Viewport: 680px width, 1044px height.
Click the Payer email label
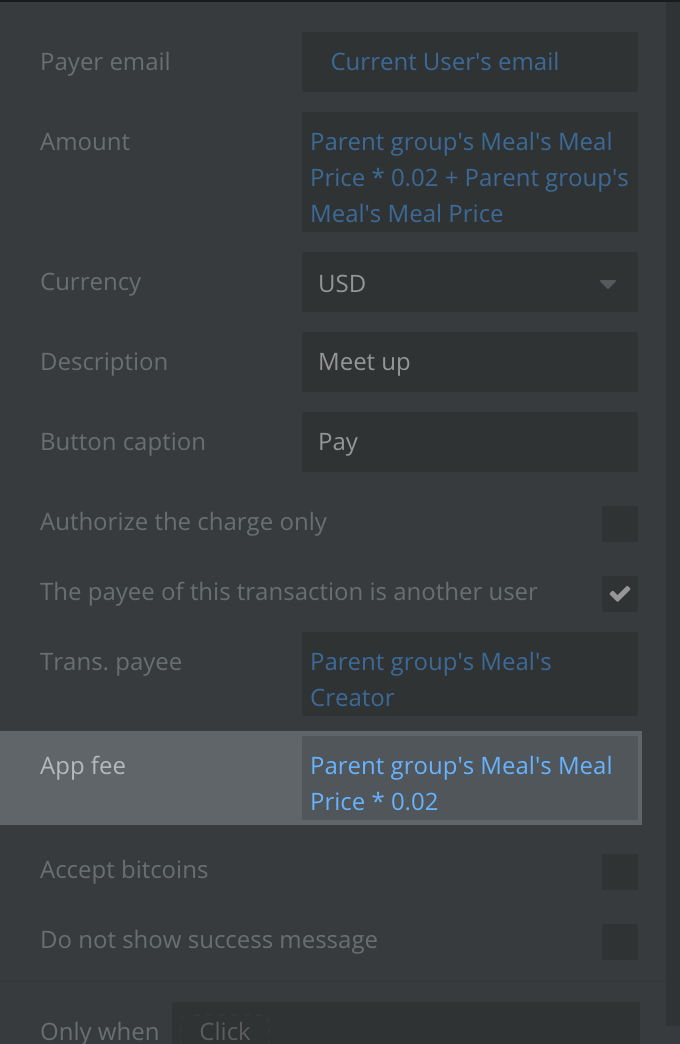(105, 62)
